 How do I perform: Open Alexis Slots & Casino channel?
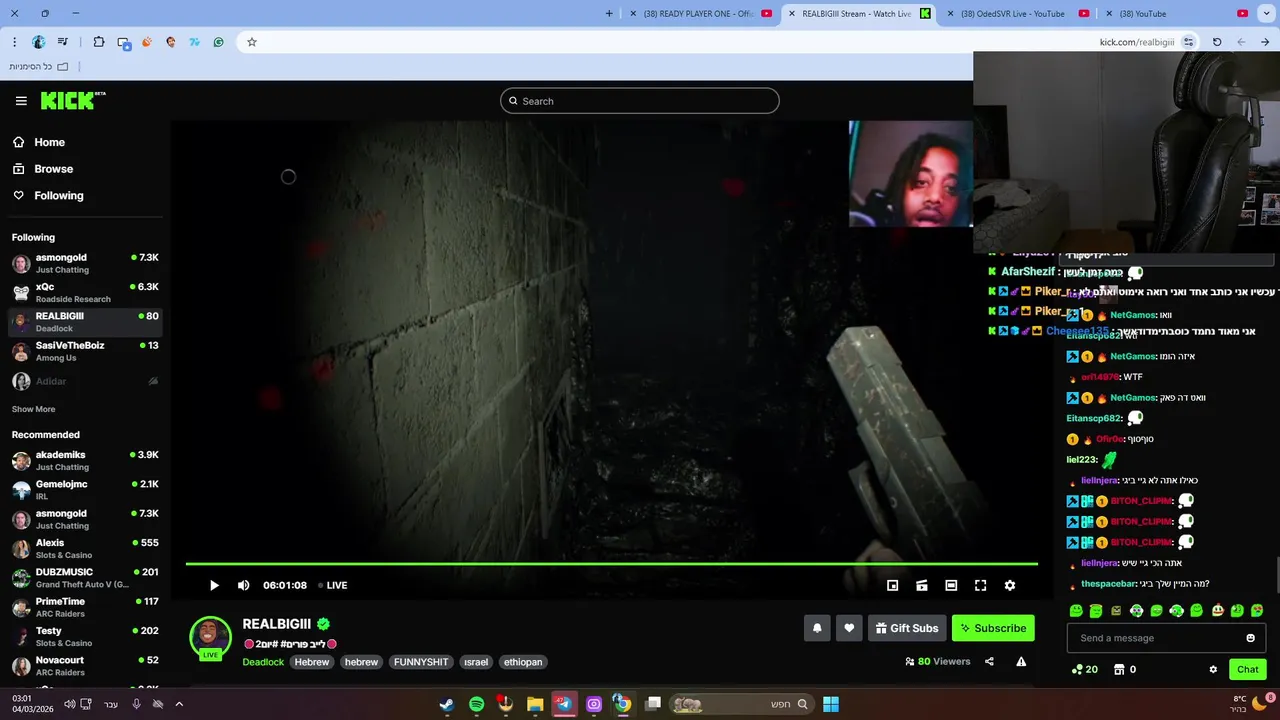[x=85, y=548]
